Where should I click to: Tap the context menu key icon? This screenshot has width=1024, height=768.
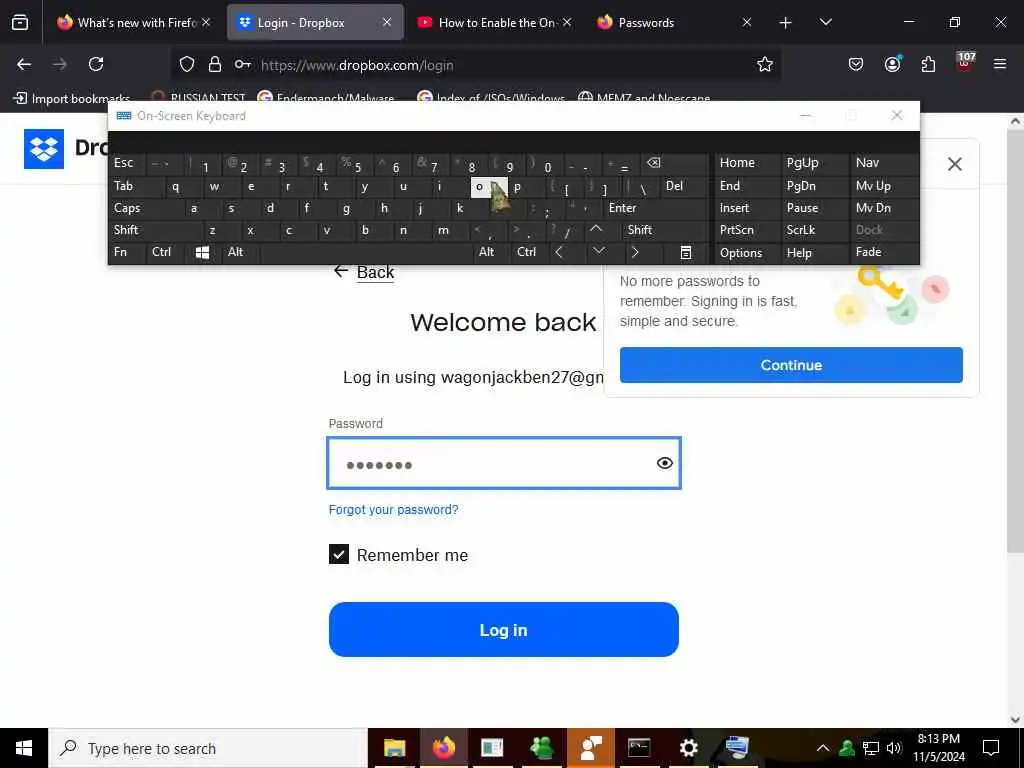(685, 252)
